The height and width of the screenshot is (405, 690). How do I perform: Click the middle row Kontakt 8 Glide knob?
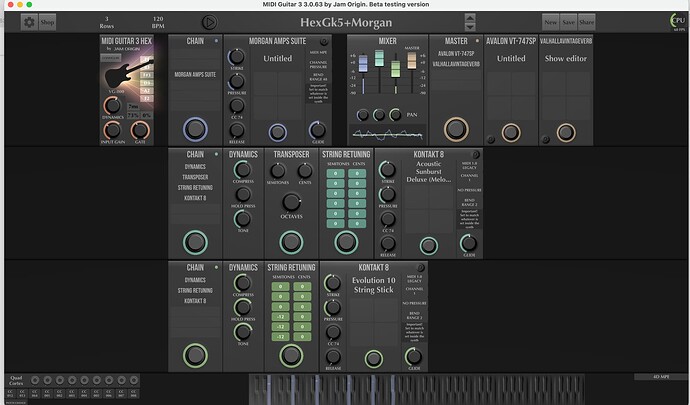[469, 243]
